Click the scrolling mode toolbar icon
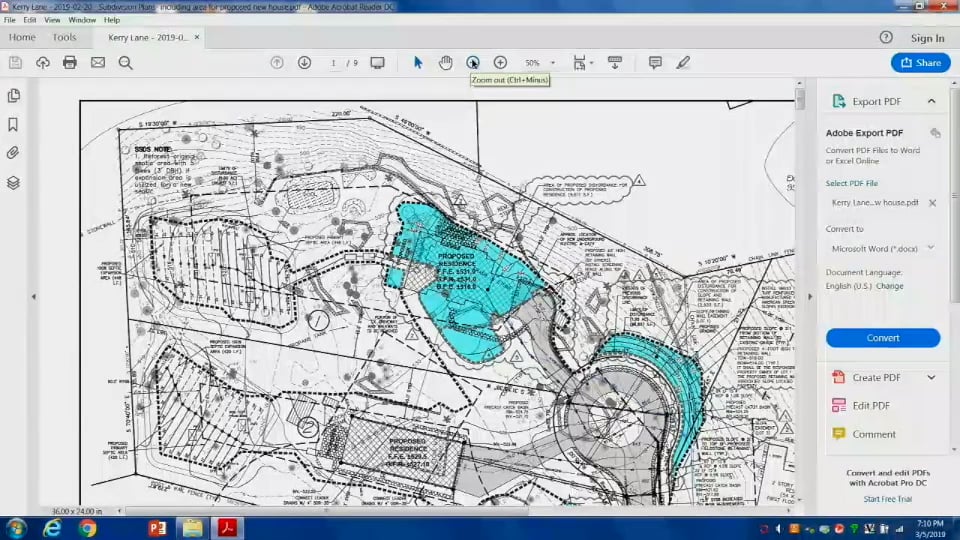Viewport: 960px width, 540px height. coord(615,62)
